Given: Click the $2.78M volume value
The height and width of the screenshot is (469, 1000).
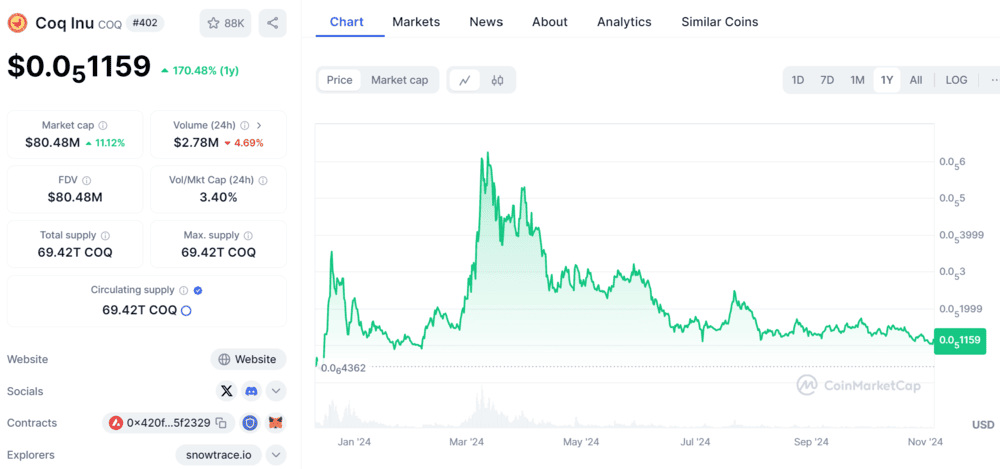Looking at the screenshot, I should tap(196, 142).
